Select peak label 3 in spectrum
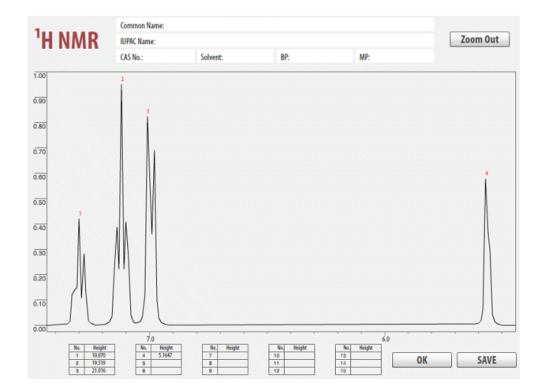 148,111
